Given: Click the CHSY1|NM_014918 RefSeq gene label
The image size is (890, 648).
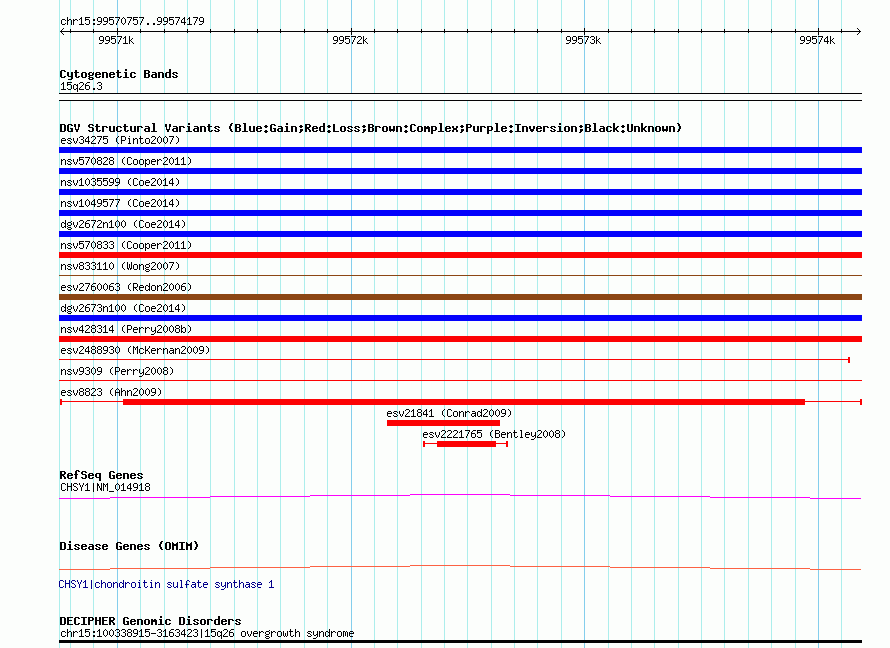Looking at the screenshot, I should pyautogui.click(x=105, y=487).
